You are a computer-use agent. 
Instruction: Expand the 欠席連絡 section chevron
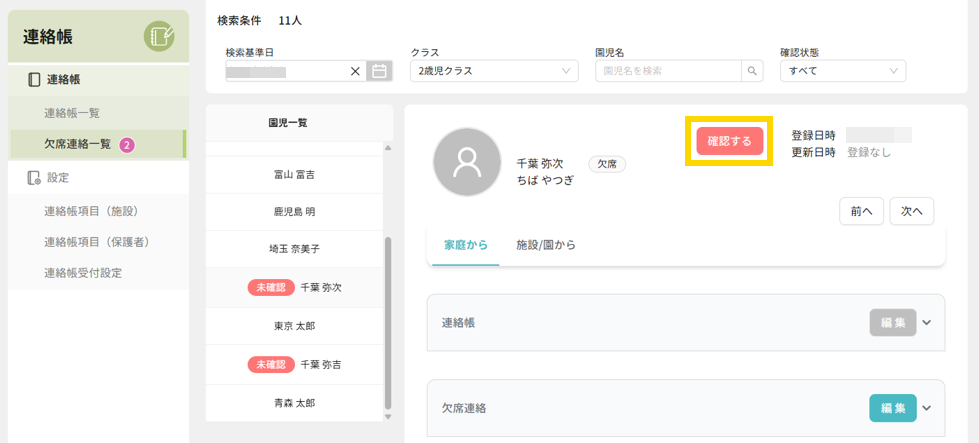click(x=927, y=408)
